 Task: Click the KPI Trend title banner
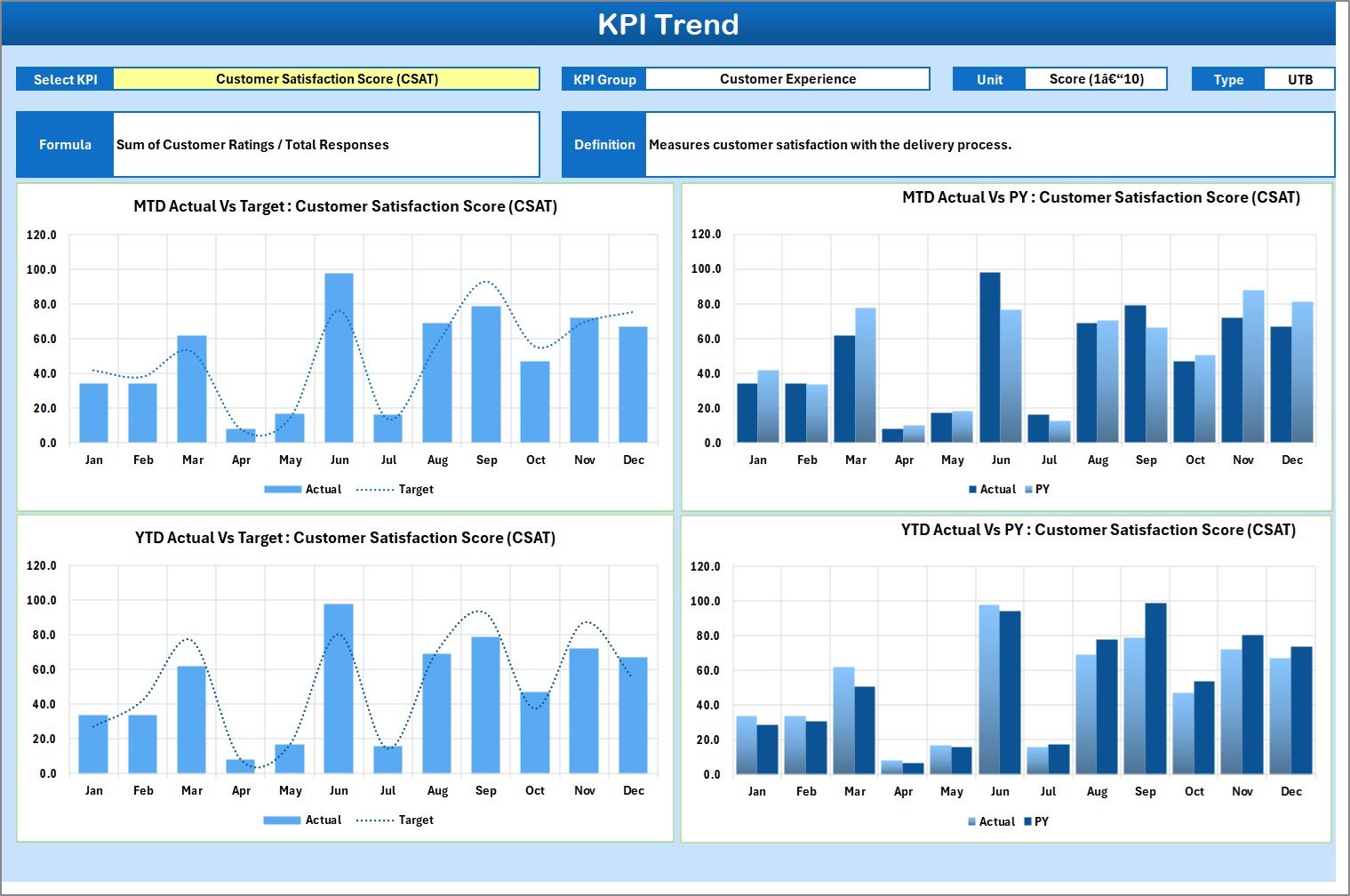coord(670,24)
